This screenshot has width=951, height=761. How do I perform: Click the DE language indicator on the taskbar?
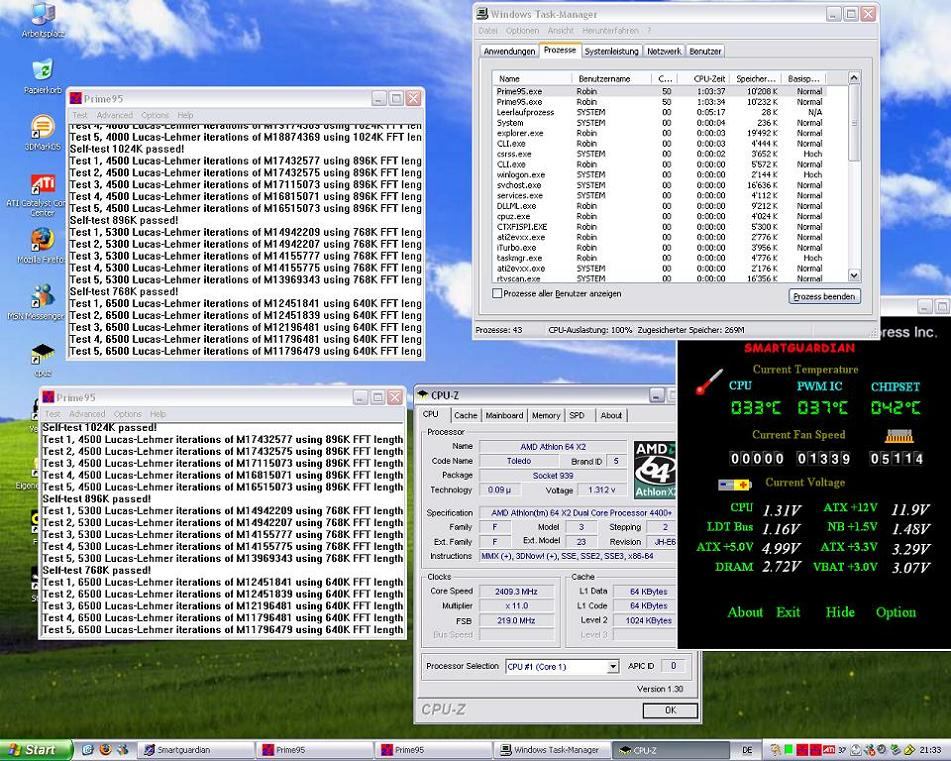747,750
